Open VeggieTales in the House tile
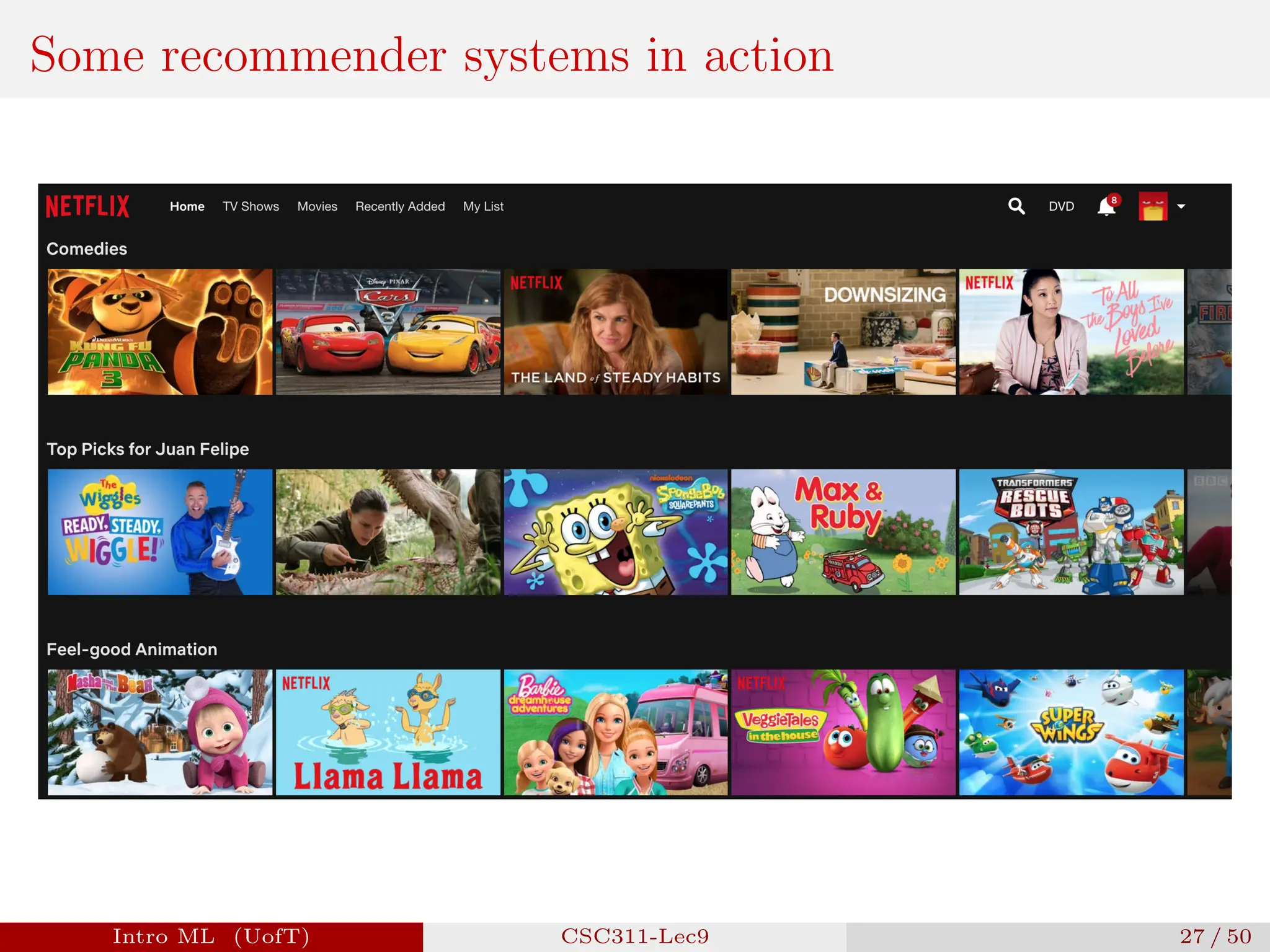The image size is (1270, 952). [843, 732]
